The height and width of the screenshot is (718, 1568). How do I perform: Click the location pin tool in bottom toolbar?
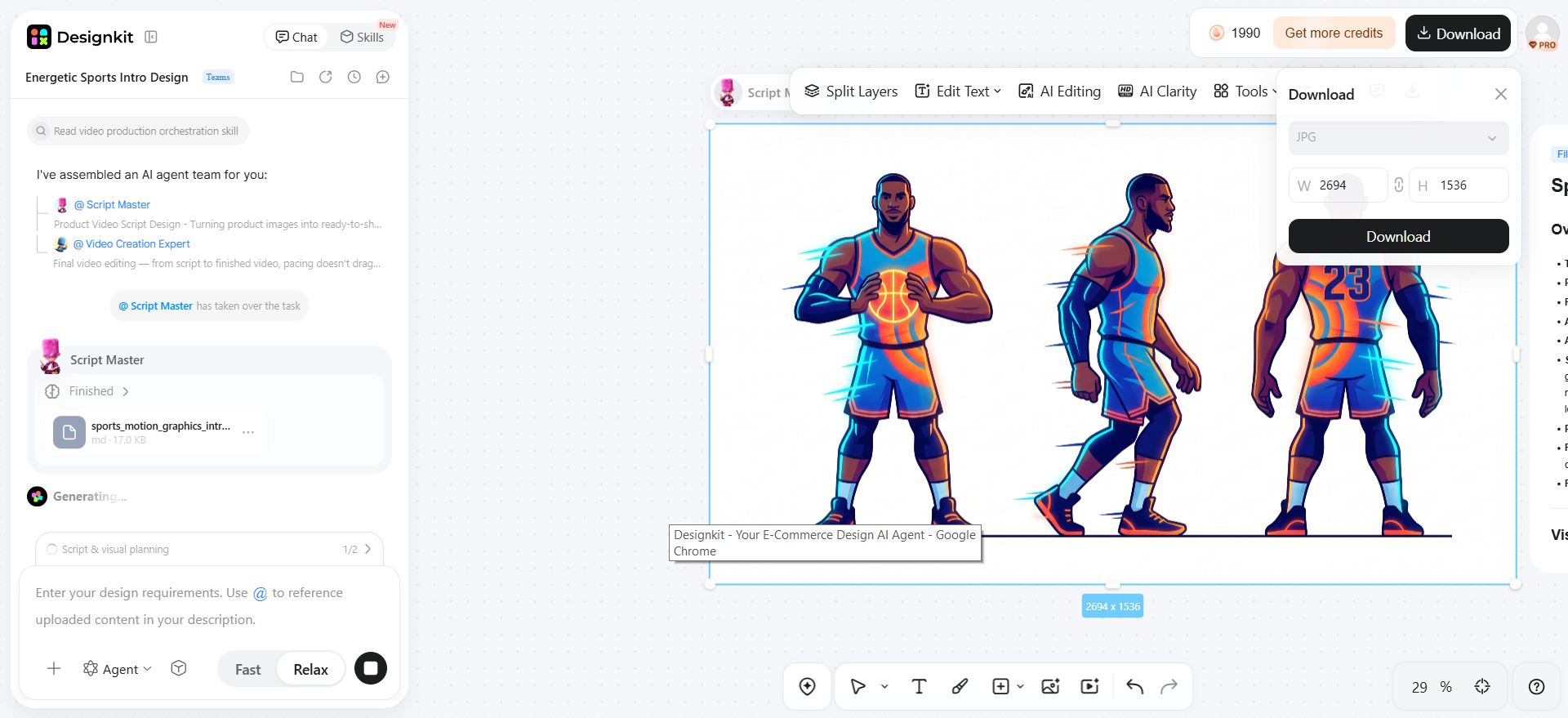click(808, 687)
